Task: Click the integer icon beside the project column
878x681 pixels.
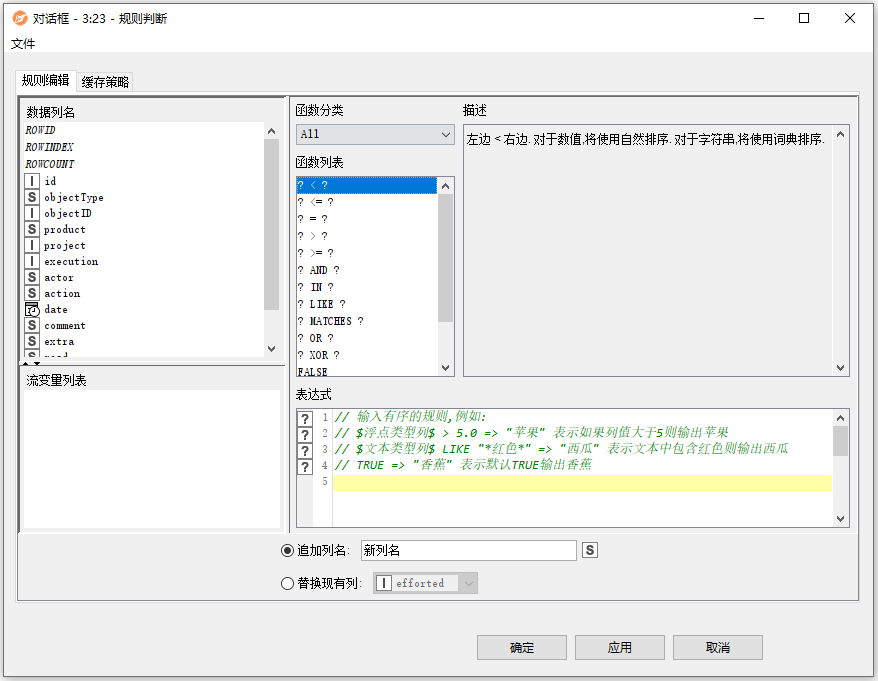Action: click(33, 245)
